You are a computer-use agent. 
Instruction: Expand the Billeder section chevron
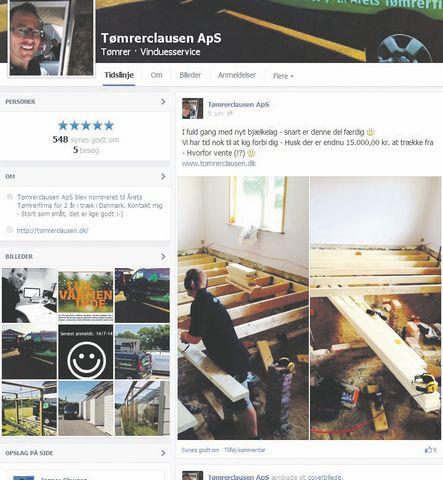click(x=163, y=256)
